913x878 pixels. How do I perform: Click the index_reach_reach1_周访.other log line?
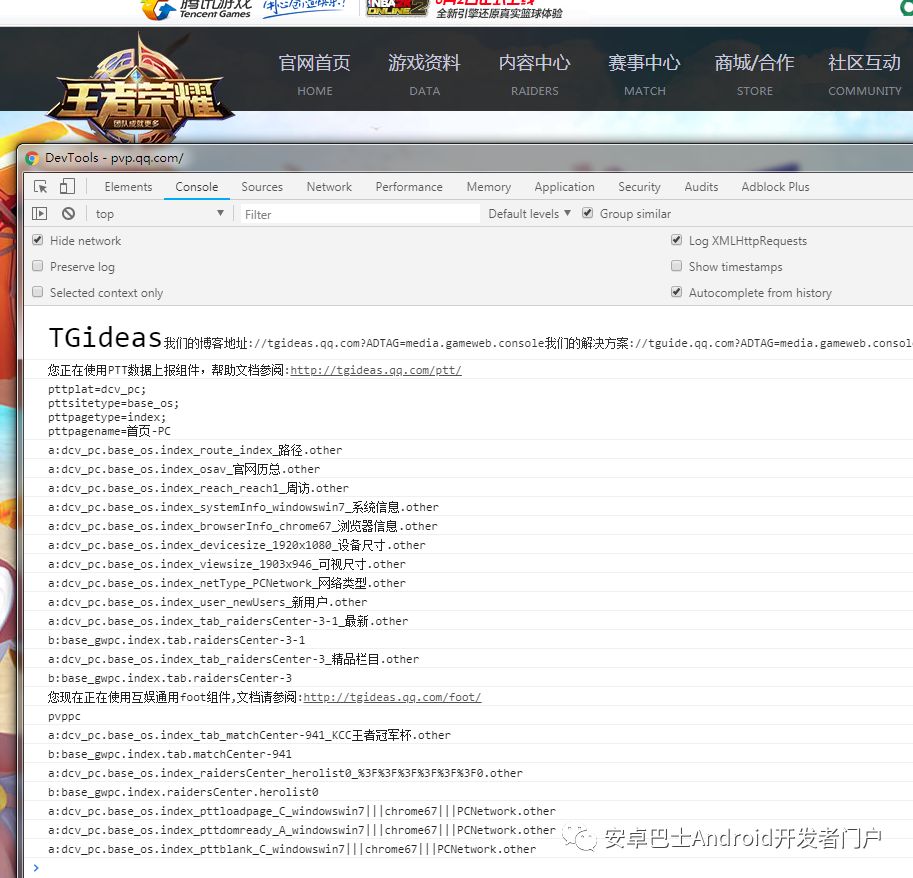(198, 488)
